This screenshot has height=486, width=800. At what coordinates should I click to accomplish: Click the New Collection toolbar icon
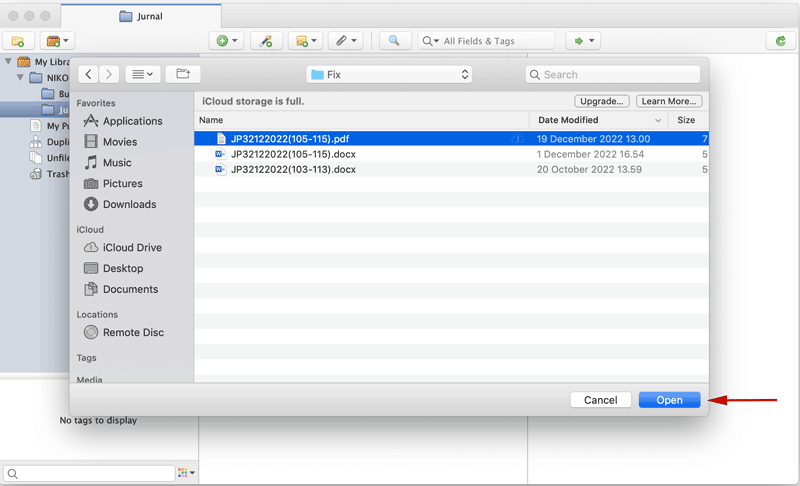18,41
